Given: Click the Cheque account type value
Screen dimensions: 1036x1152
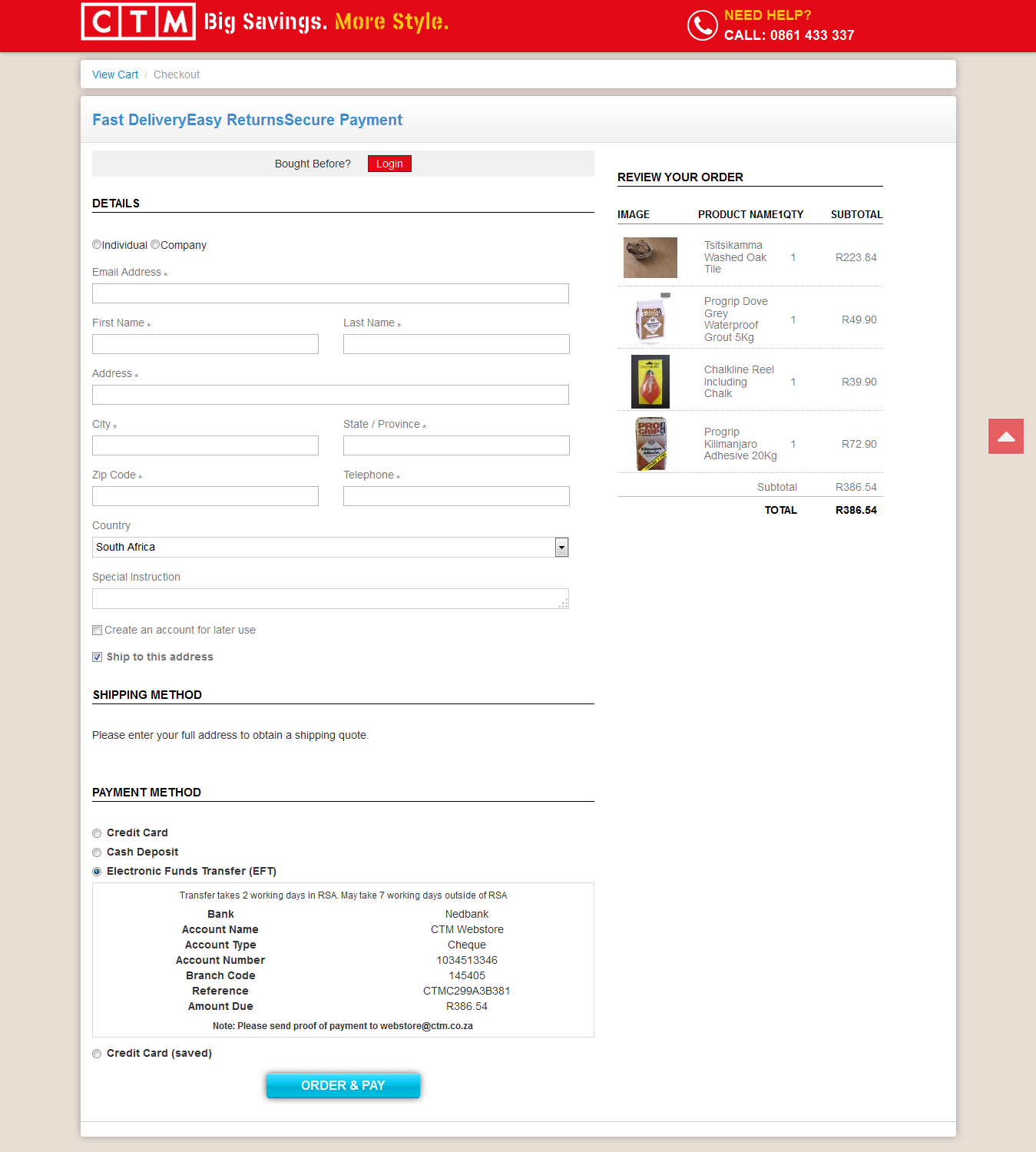Looking at the screenshot, I should click(467, 945).
